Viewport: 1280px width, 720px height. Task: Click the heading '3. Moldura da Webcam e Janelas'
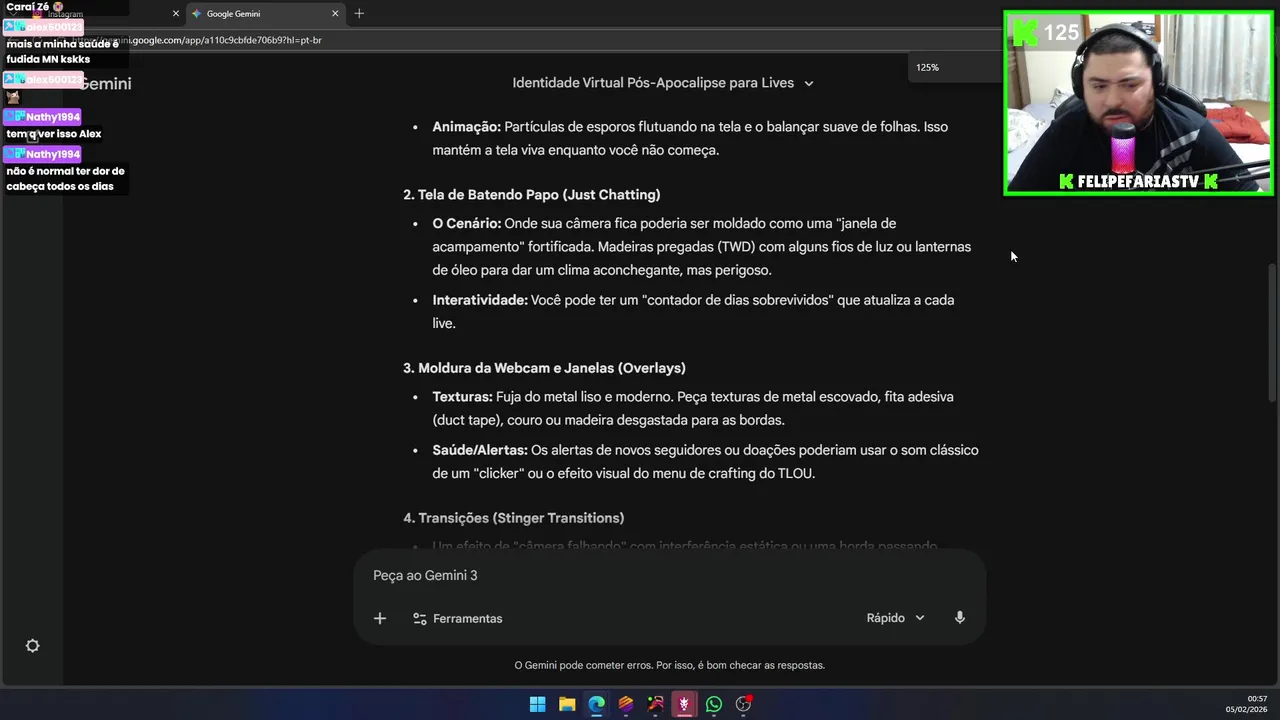click(x=544, y=368)
